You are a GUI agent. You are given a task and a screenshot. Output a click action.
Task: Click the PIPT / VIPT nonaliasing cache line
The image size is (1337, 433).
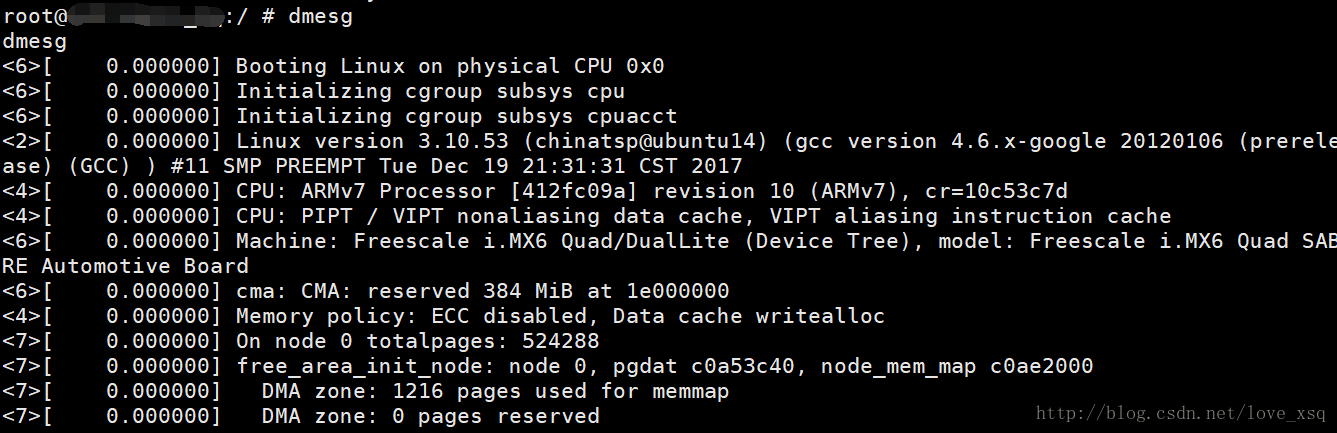587,216
